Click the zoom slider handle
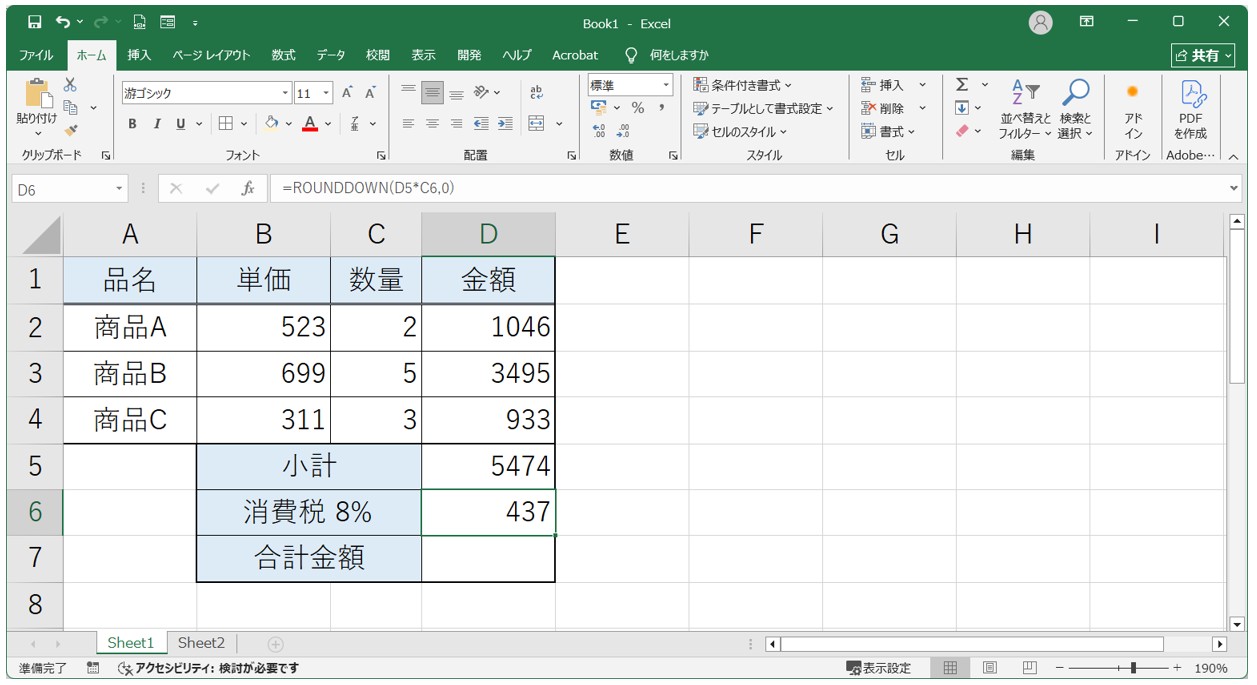 click(x=1132, y=668)
